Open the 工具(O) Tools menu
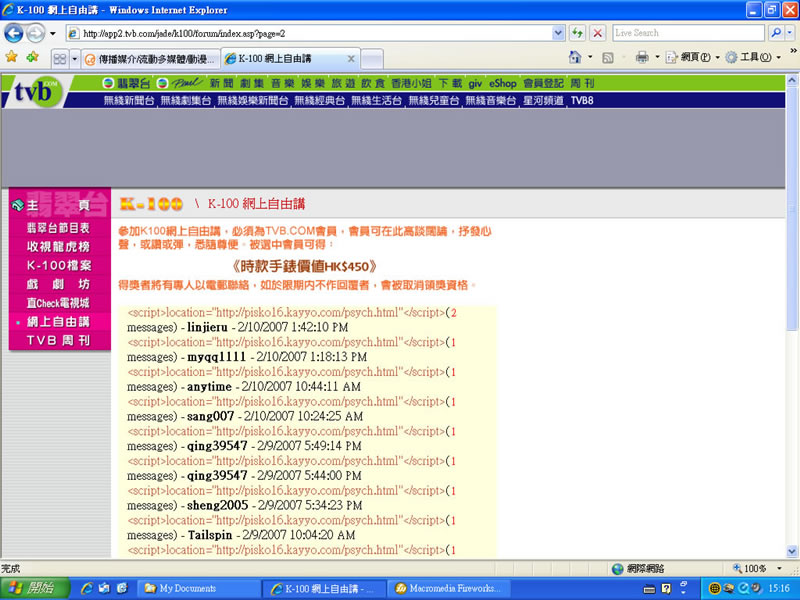Viewport: 800px width, 600px height. [753, 57]
